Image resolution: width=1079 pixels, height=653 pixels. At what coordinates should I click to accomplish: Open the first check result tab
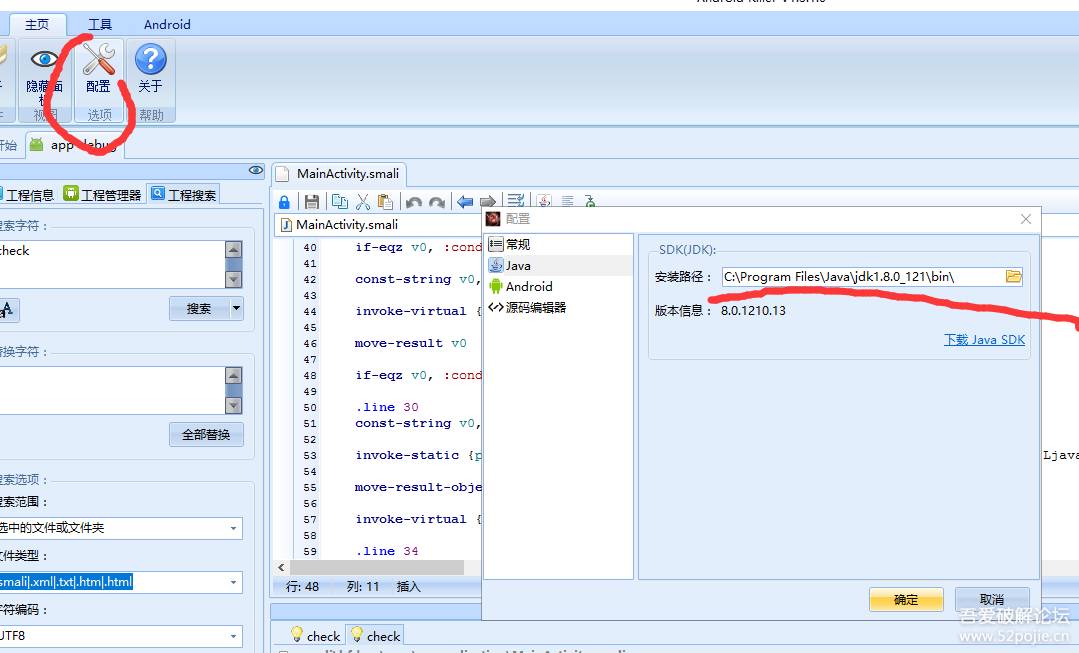pyautogui.click(x=315, y=635)
